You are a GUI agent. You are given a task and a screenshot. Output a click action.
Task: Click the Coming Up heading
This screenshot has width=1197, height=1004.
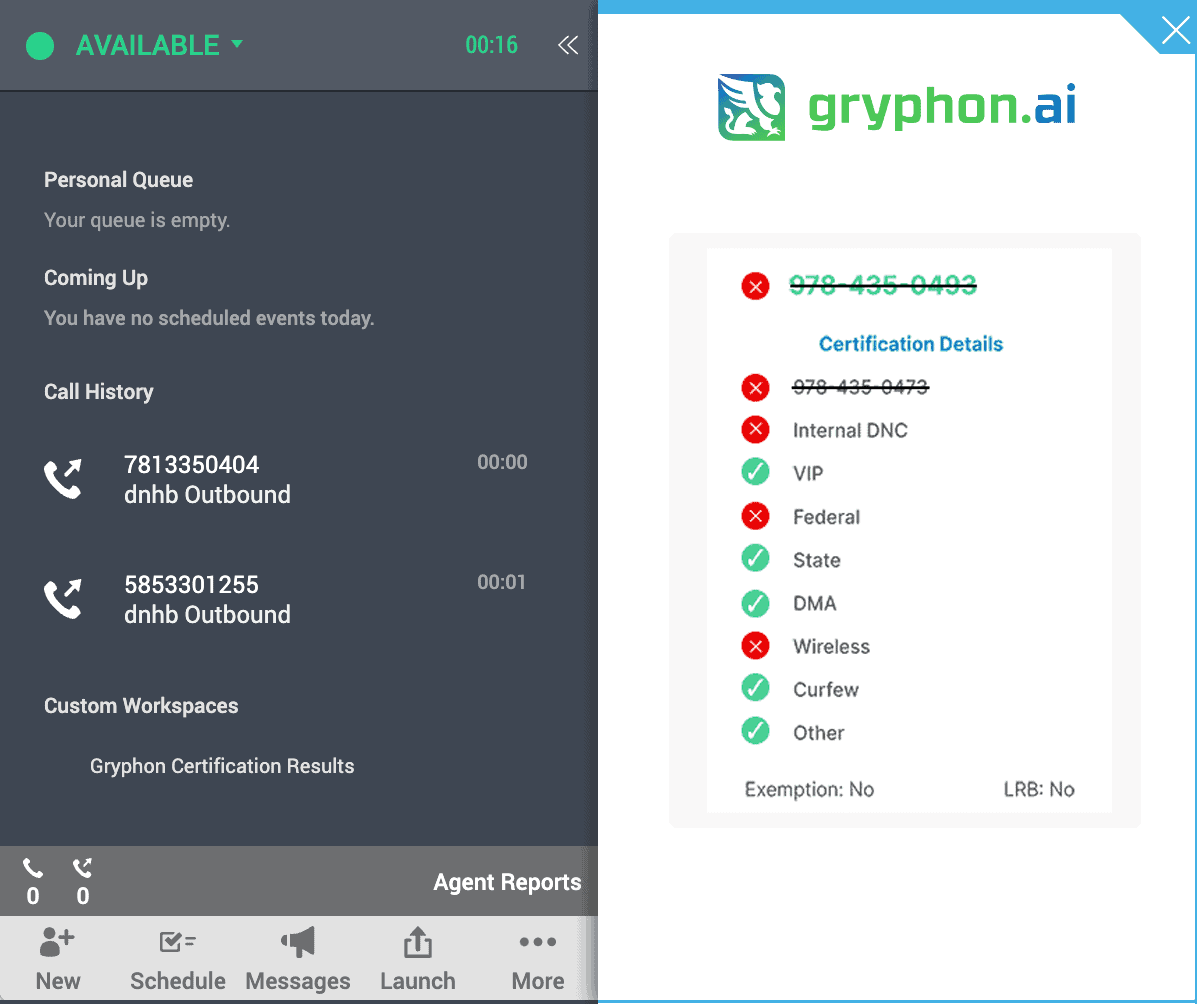coord(95,278)
